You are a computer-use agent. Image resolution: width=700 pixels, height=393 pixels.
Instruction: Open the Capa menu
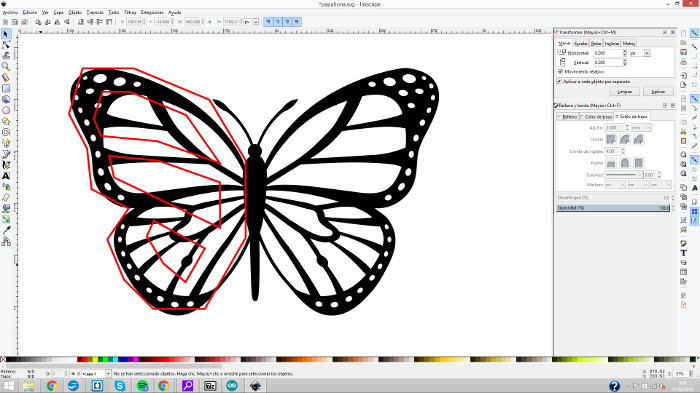[58, 13]
